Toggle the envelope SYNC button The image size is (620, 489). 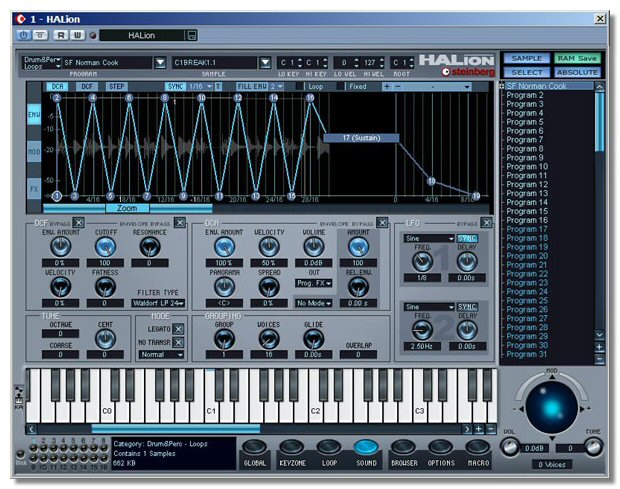pyautogui.click(x=175, y=87)
